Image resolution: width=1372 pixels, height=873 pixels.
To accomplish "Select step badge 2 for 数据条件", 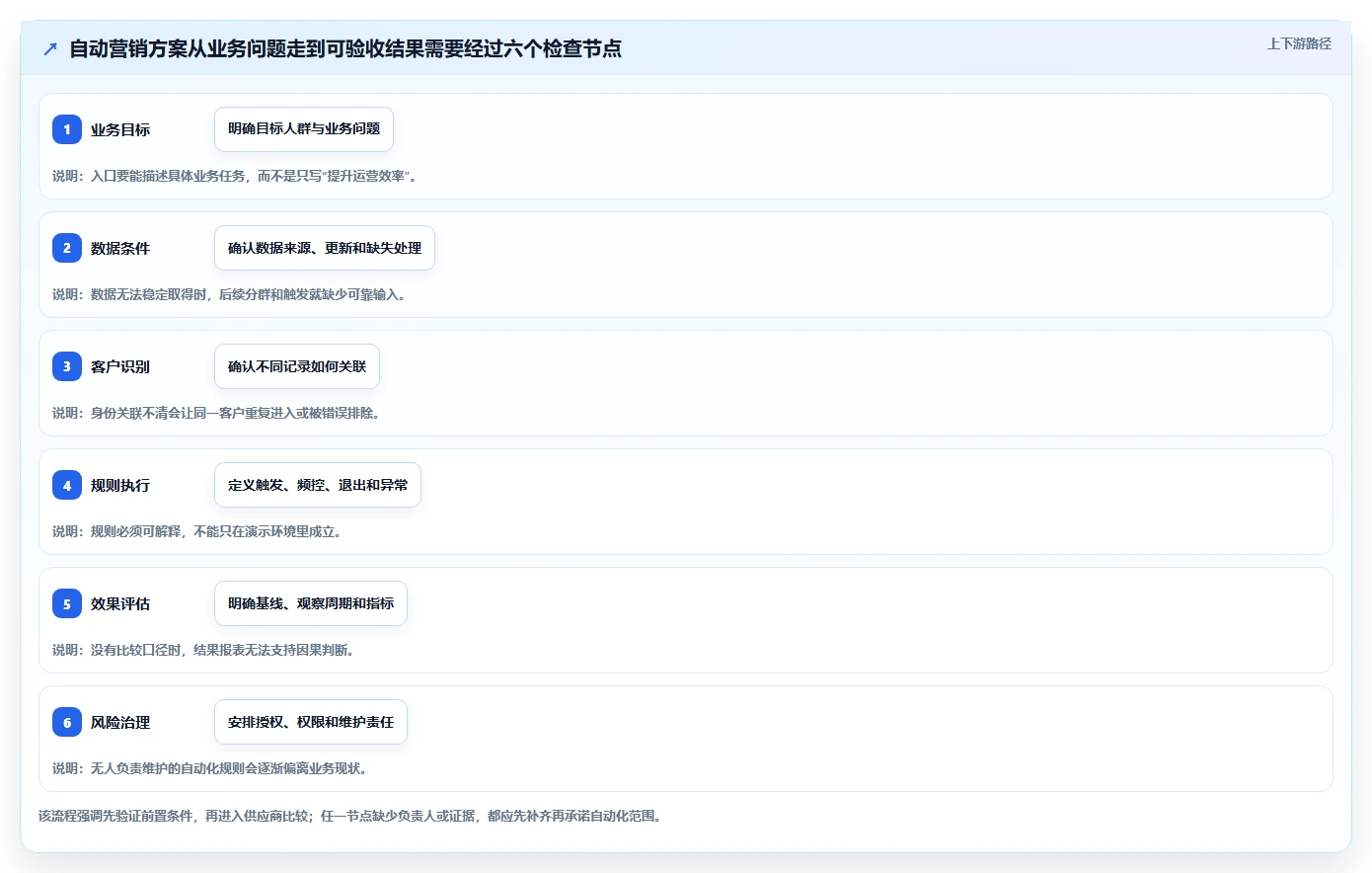I will tap(67, 248).
